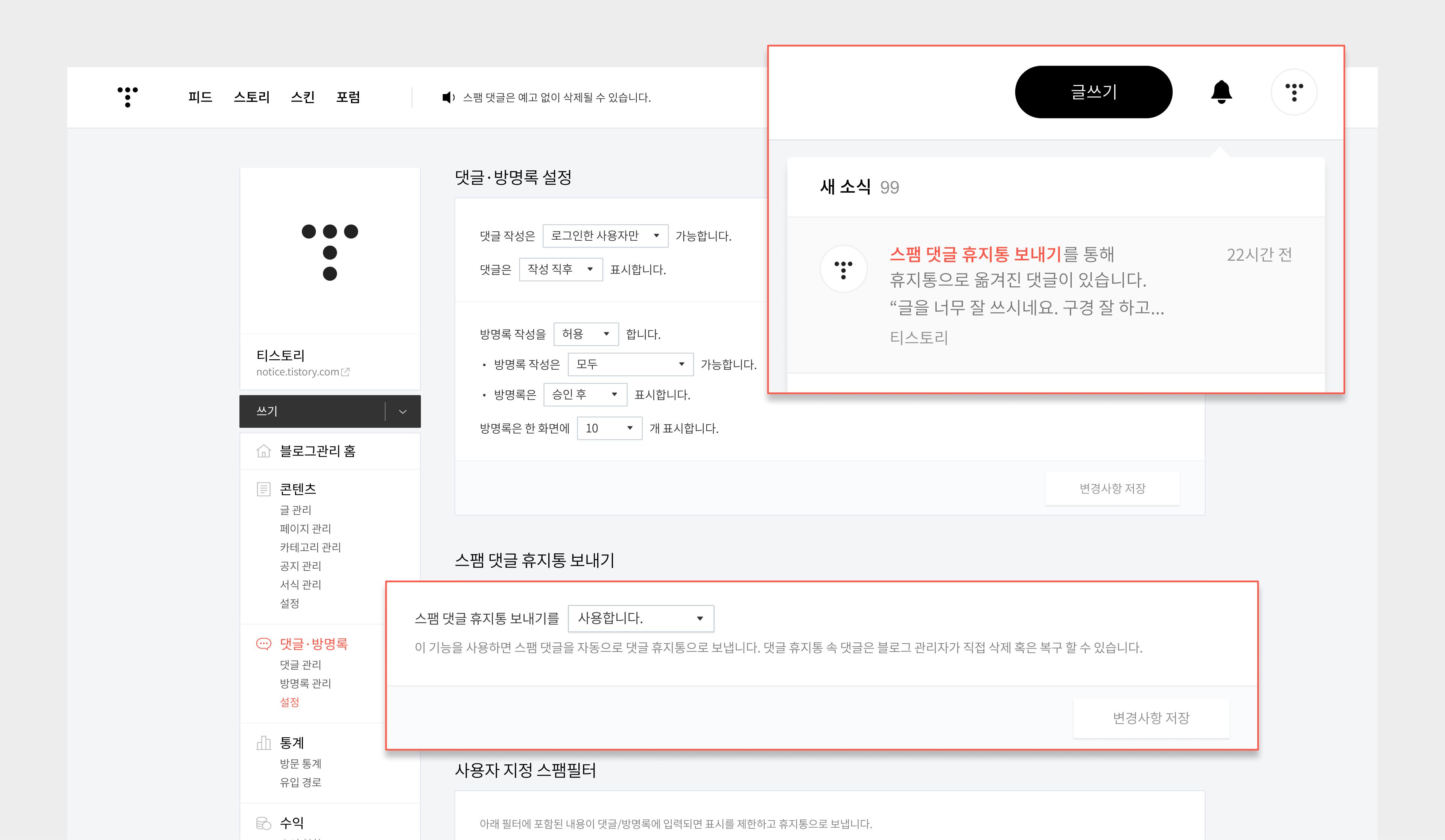This screenshot has height=840, width=1445.
Task: Click the Tistory logo in the top-left header
Action: [x=127, y=97]
